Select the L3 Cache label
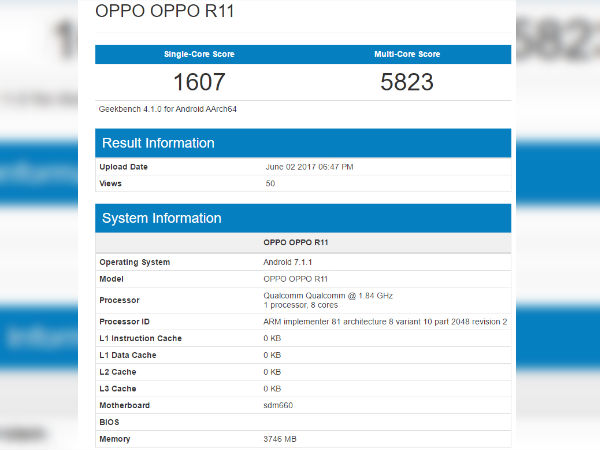 (x=118, y=389)
